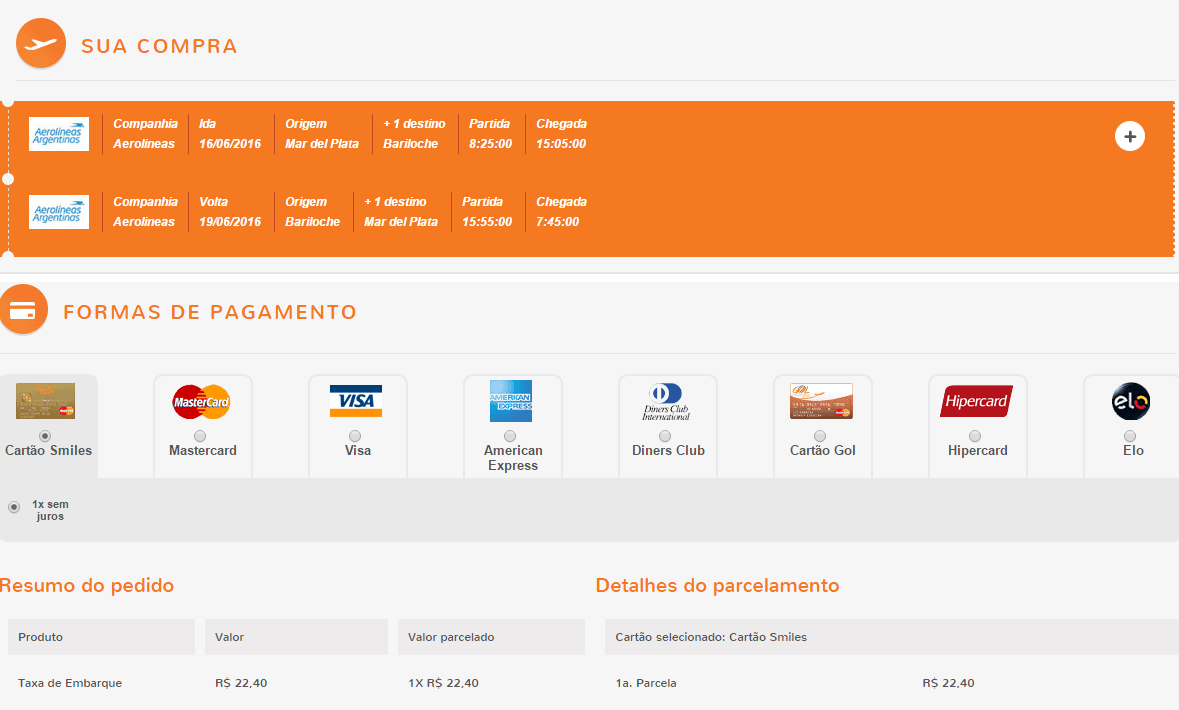Click the SUA COMPRA heading text
Viewport: 1179px width, 710px height.
[159, 46]
